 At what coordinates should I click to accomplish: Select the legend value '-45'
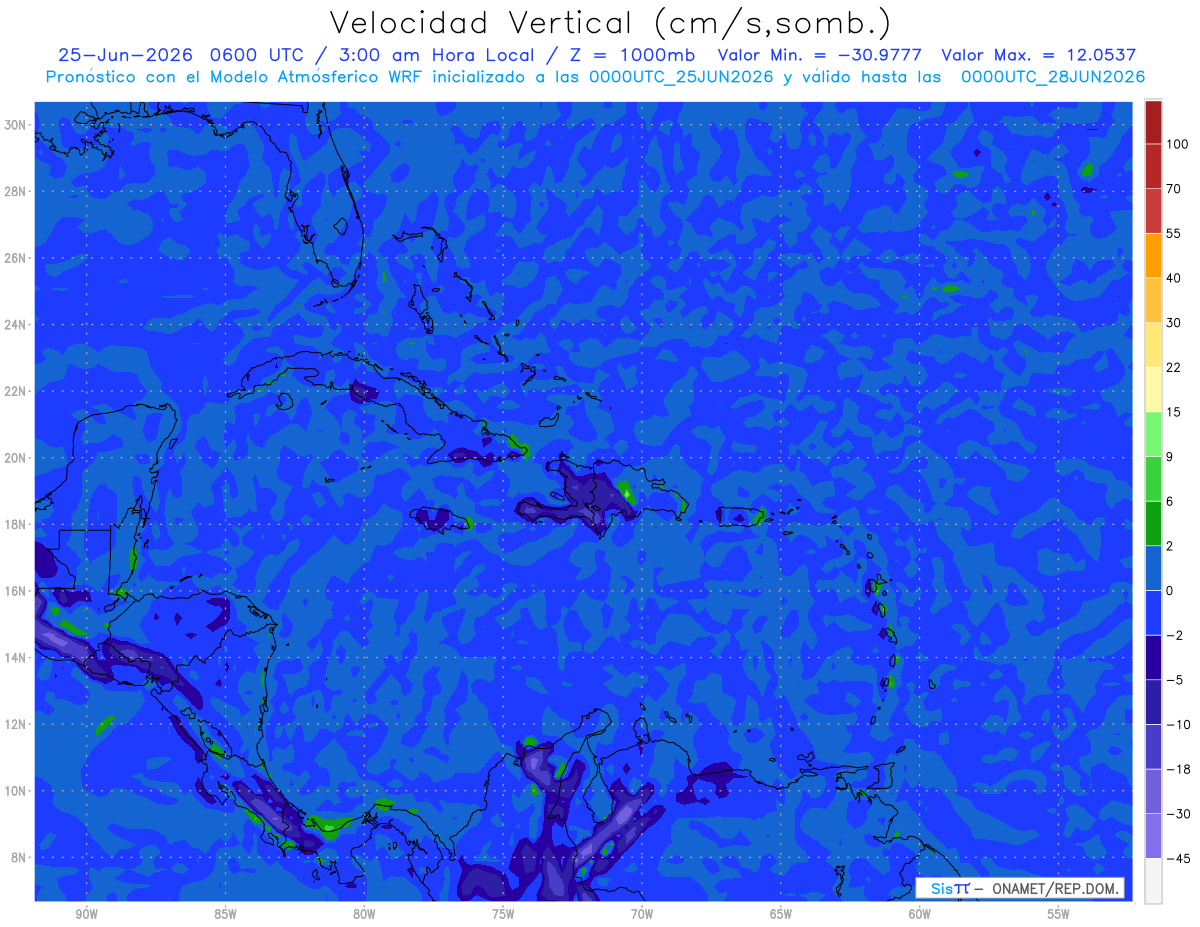[1178, 858]
